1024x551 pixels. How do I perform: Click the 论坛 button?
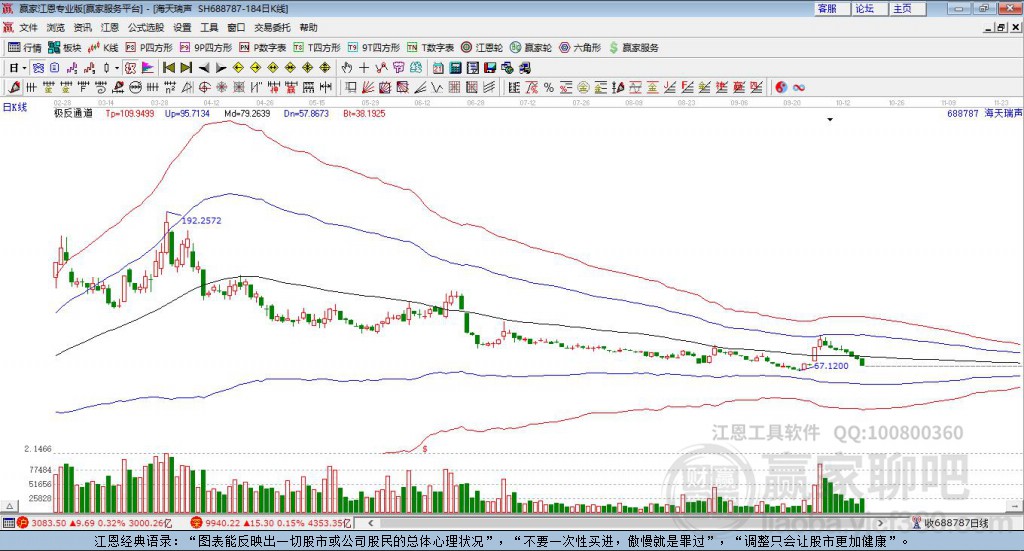869,8
